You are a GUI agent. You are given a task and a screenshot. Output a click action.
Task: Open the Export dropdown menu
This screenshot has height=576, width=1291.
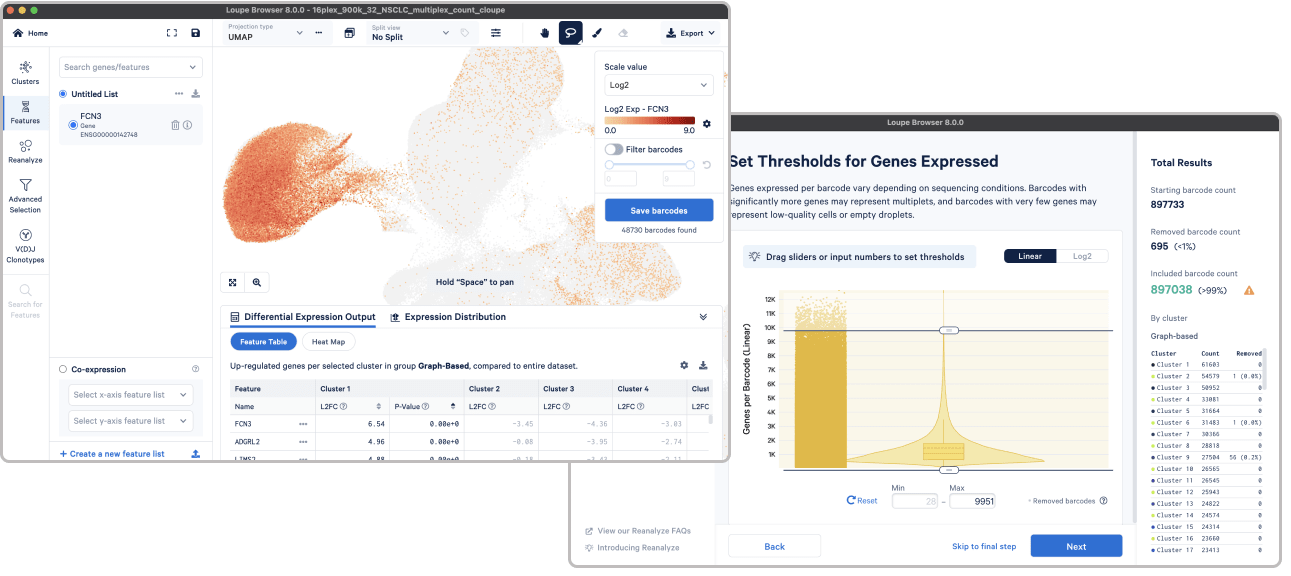691,33
